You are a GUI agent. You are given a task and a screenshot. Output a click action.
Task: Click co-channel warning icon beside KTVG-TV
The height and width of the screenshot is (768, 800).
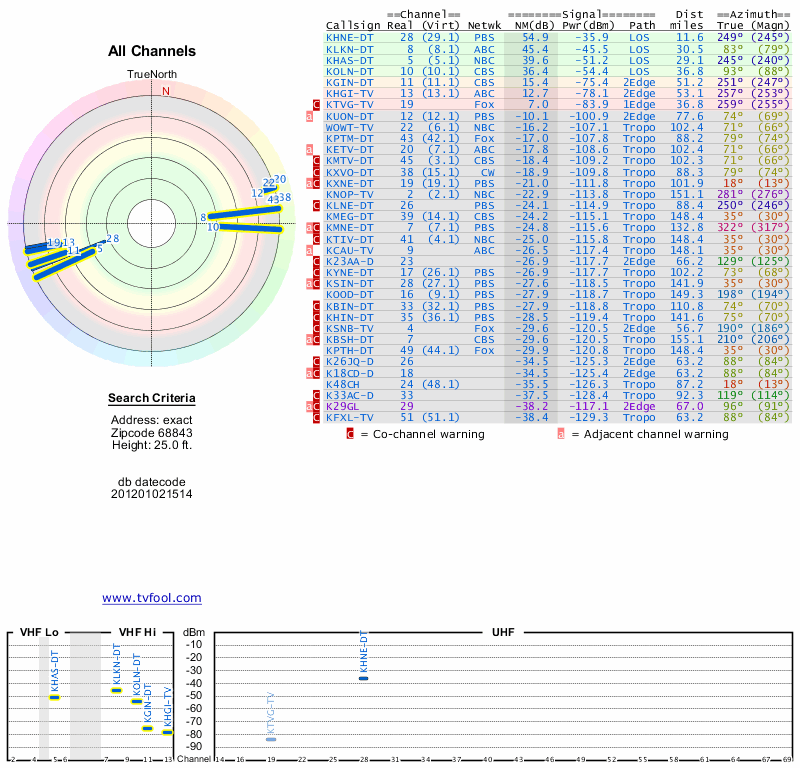point(317,104)
